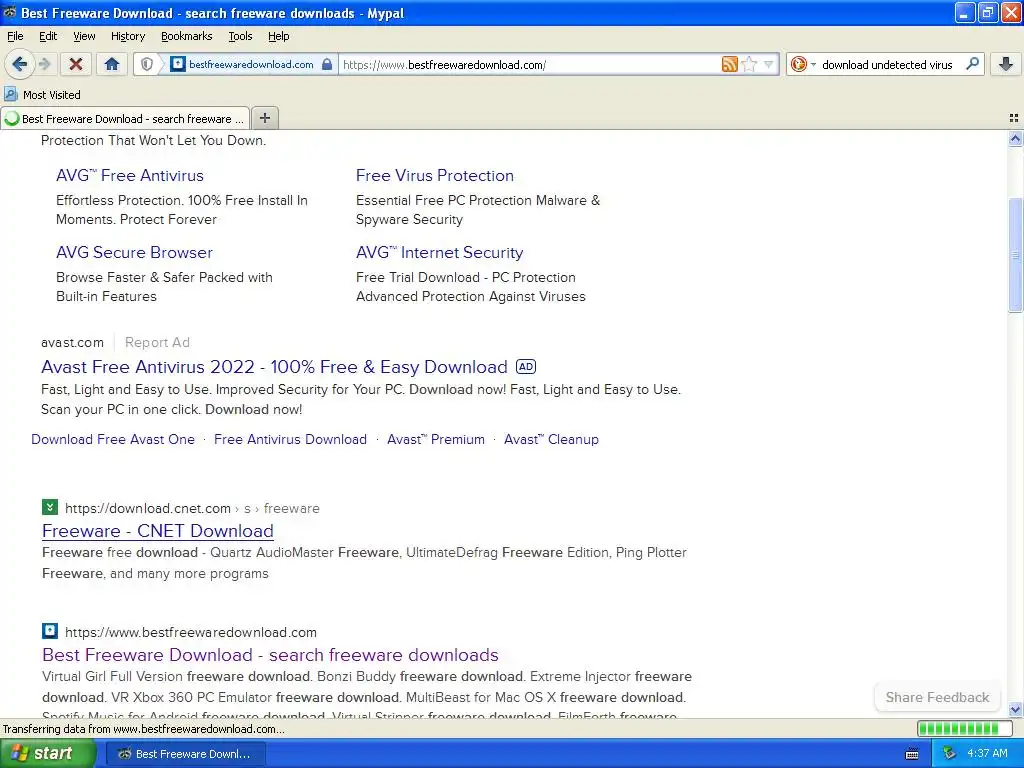Screen dimensions: 1024x768
Task: Click the Forward arrow button
Action: pyautogui.click(x=45, y=64)
